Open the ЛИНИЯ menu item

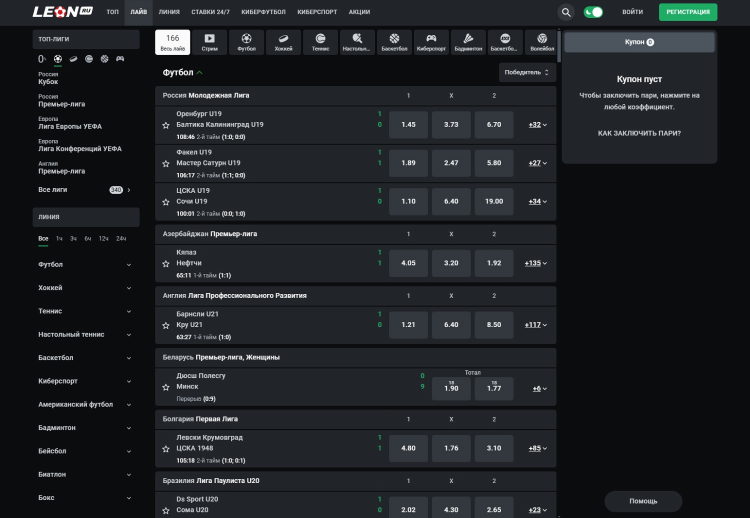(169, 12)
